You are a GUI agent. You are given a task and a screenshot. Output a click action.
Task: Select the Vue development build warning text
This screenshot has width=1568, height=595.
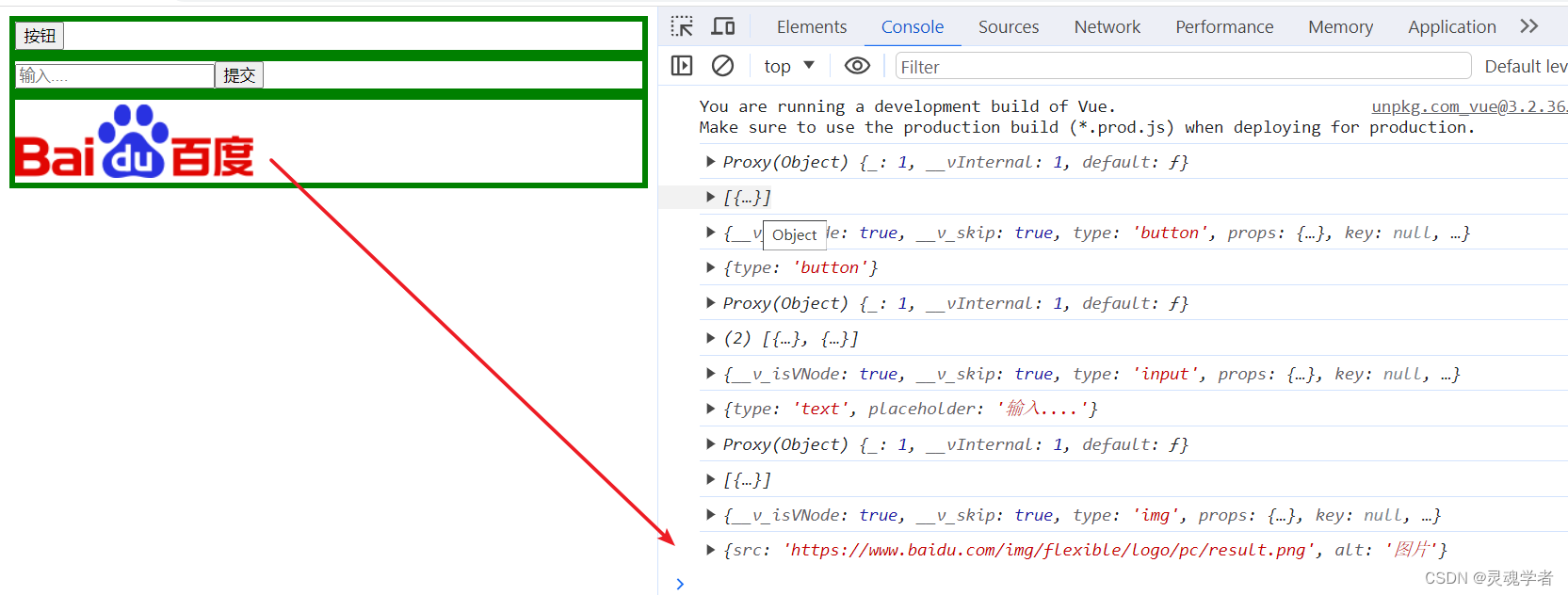[x=1087, y=117]
